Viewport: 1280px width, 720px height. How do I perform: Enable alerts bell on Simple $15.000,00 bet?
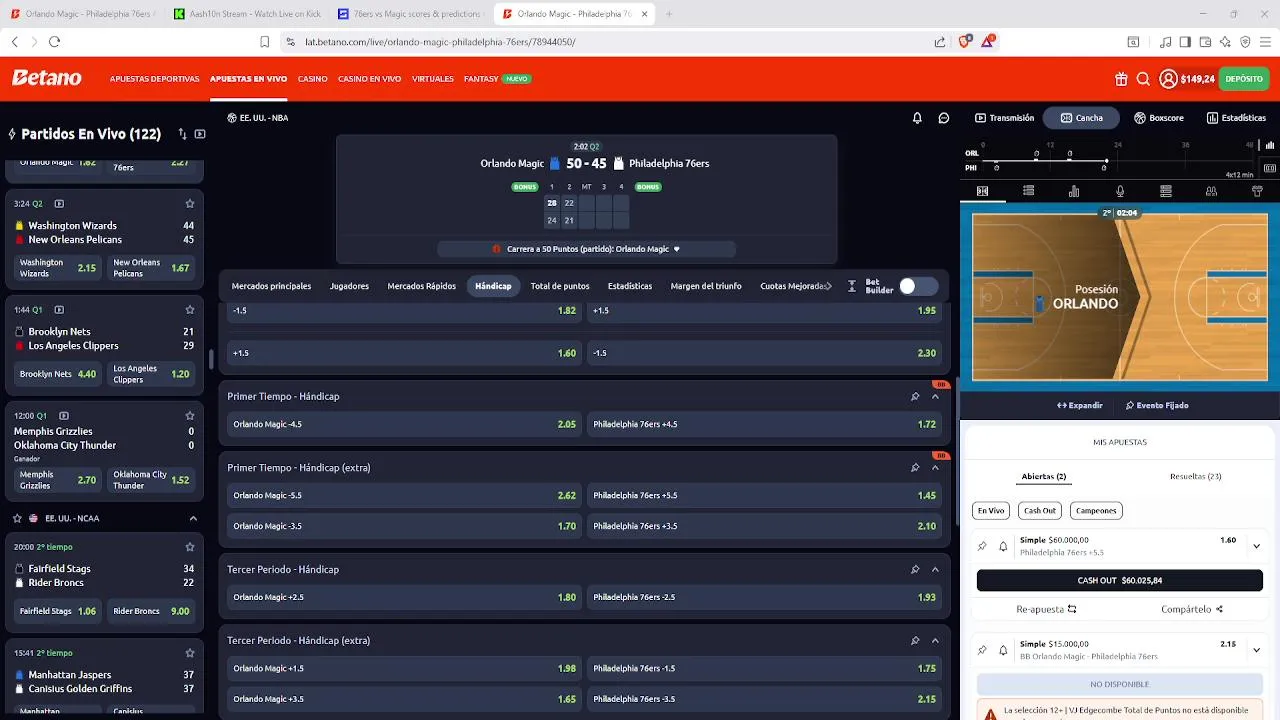pos(1003,650)
